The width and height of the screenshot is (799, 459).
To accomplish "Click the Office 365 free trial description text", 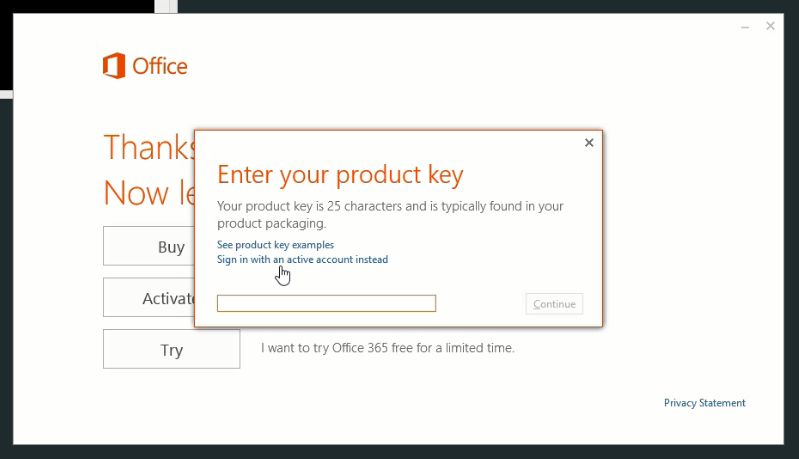I will [388, 348].
